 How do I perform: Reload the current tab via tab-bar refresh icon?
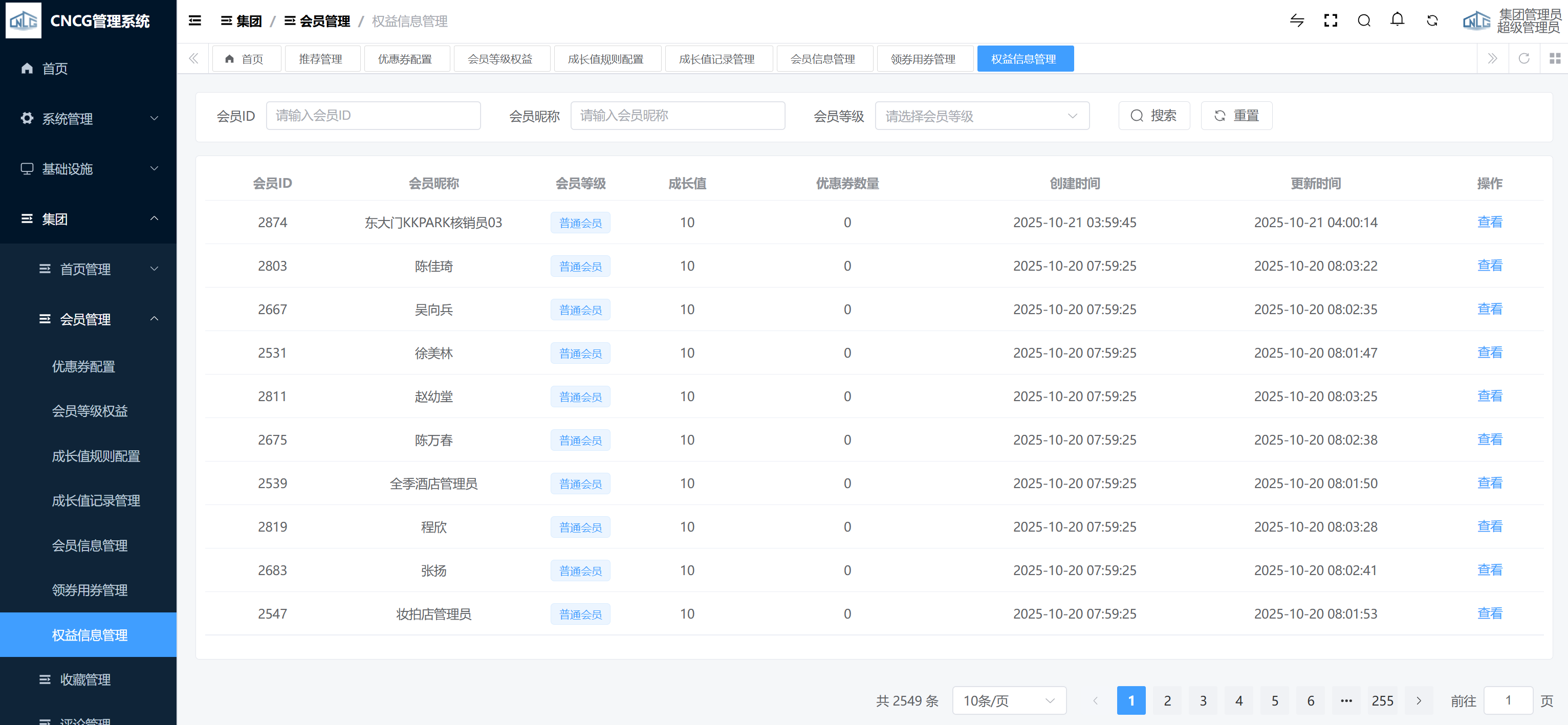[x=1523, y=58]
